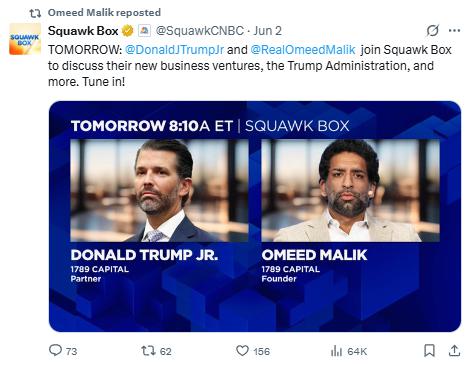Click the repost icon beside Omeed Malik reposted
The width and height of the screenshot is (470, 366).
[x=35, y=13]
